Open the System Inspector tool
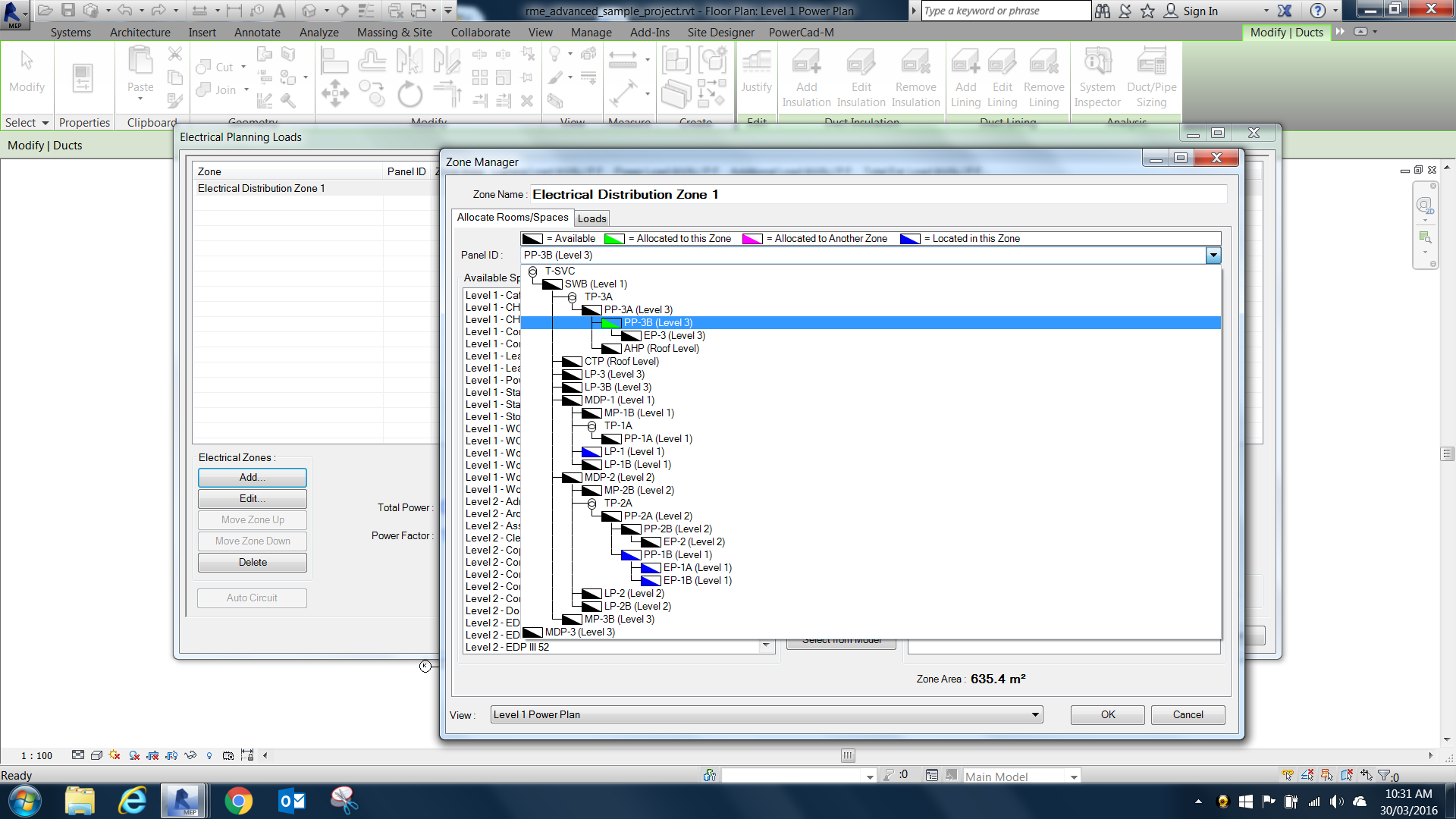 (x=1097, y=77)
